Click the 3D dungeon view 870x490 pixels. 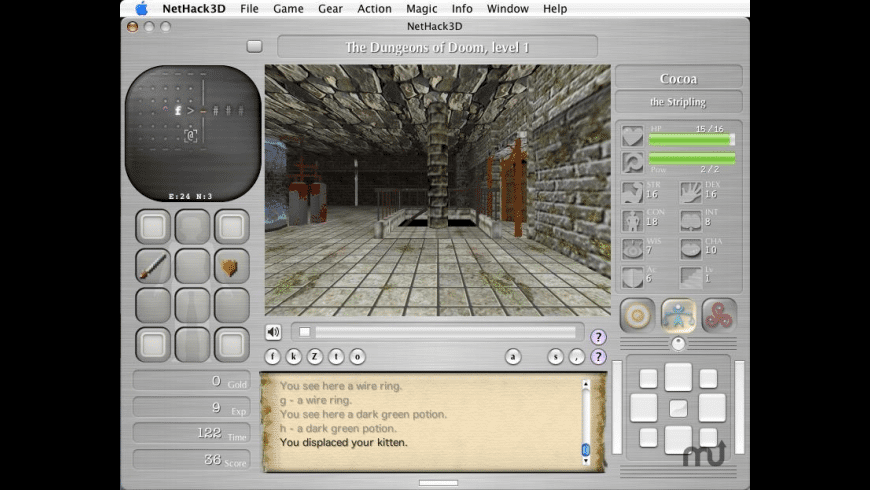(437, 190)
